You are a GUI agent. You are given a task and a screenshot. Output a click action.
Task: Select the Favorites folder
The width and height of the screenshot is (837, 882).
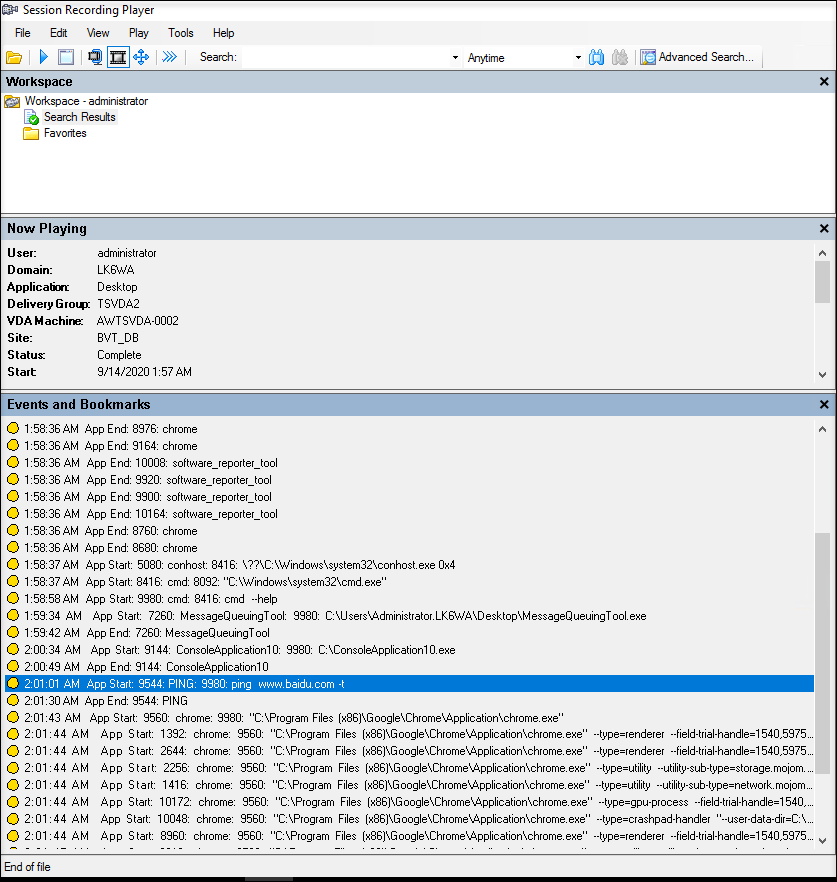click(64, 133)
